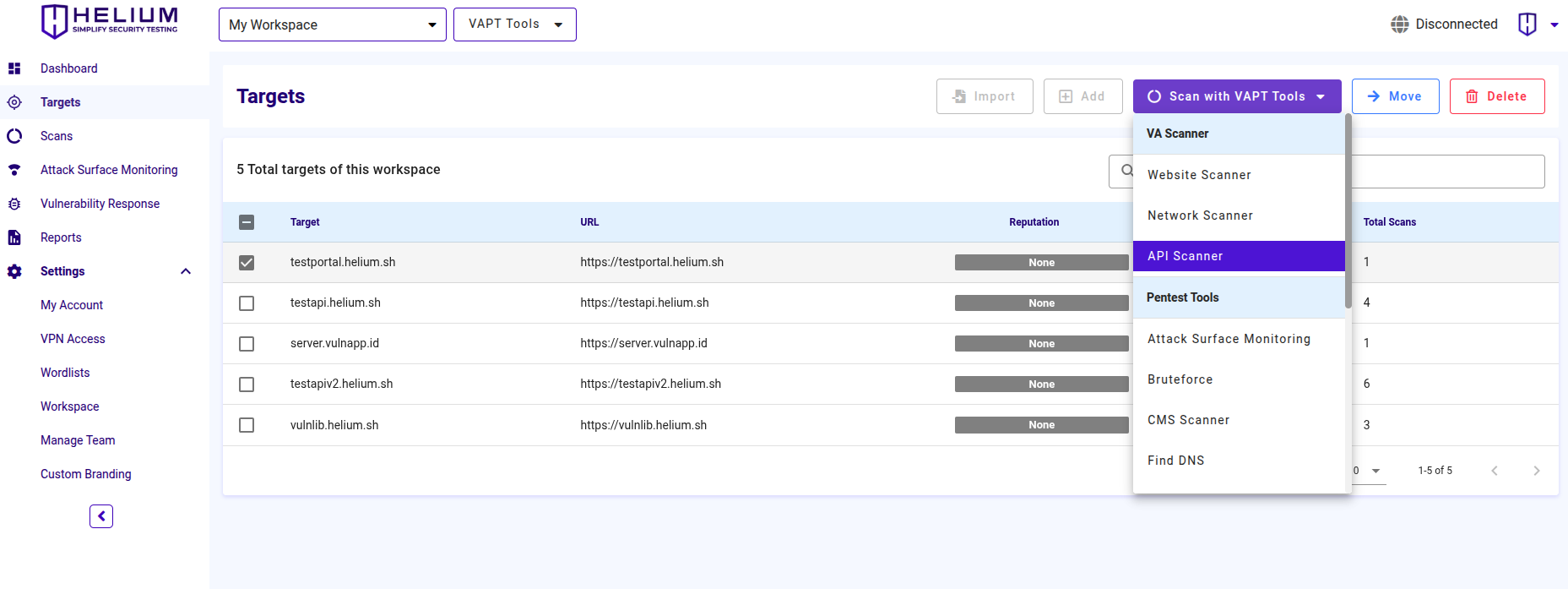
Task: Select Bruteforce from the menu
Action: point(1239,379)
